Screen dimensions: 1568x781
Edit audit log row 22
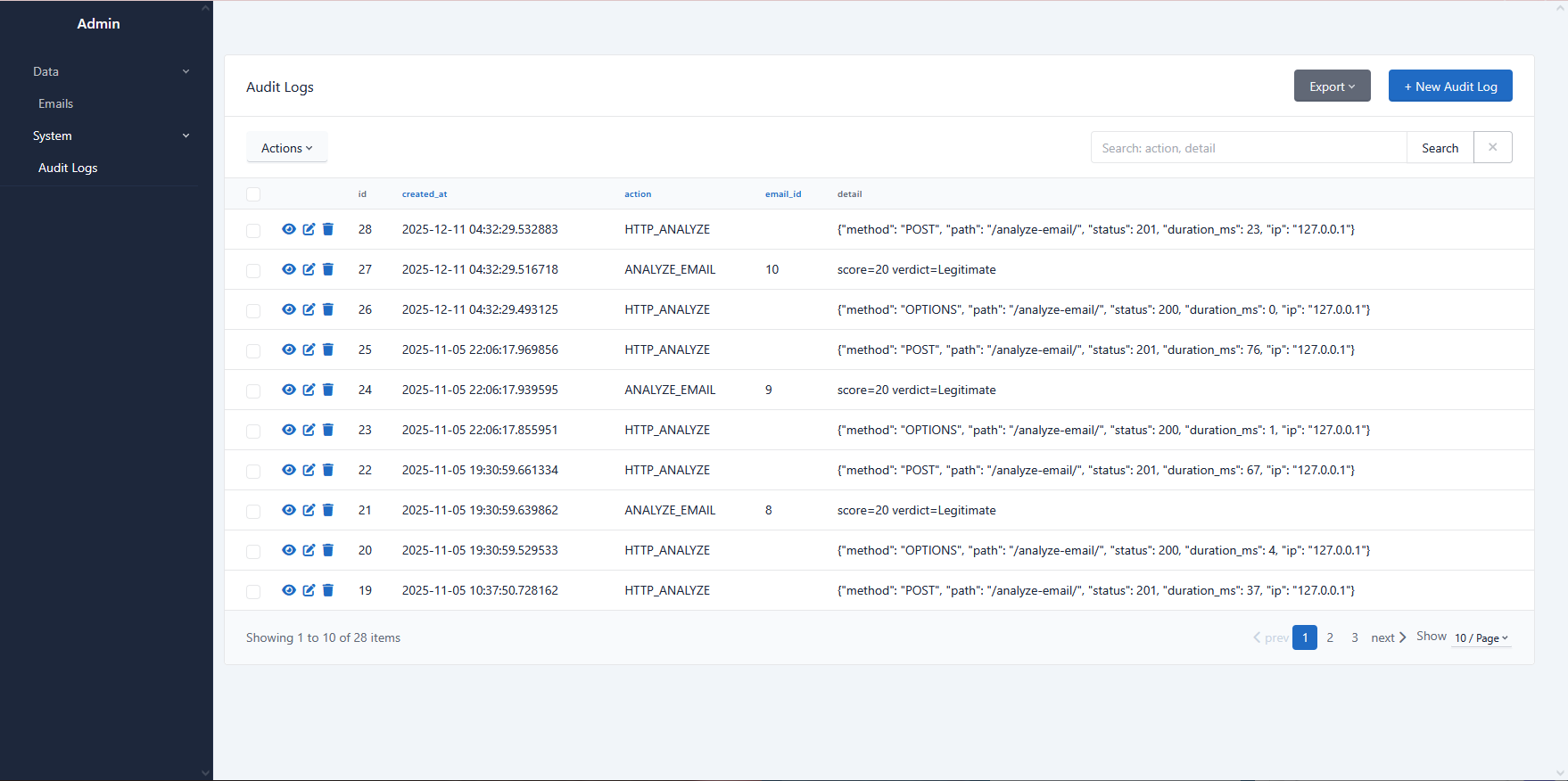click(309, 470)
